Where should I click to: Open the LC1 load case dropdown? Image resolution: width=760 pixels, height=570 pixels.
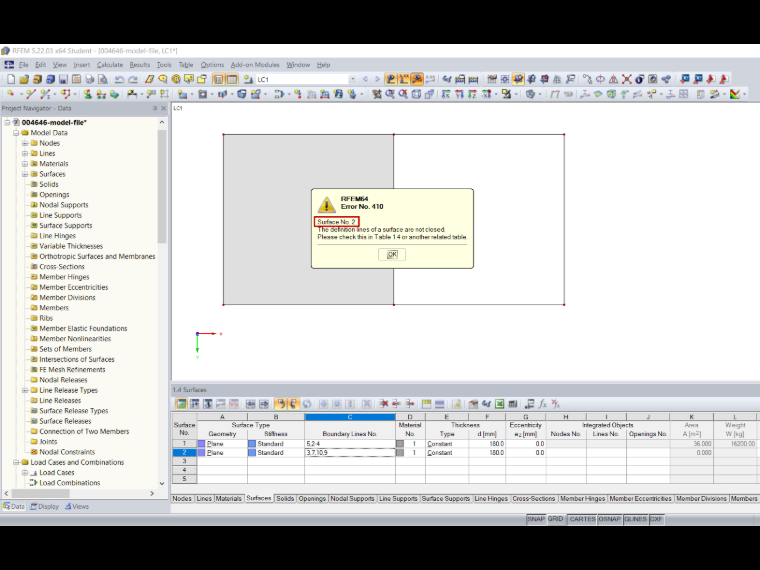pos(352,79)
